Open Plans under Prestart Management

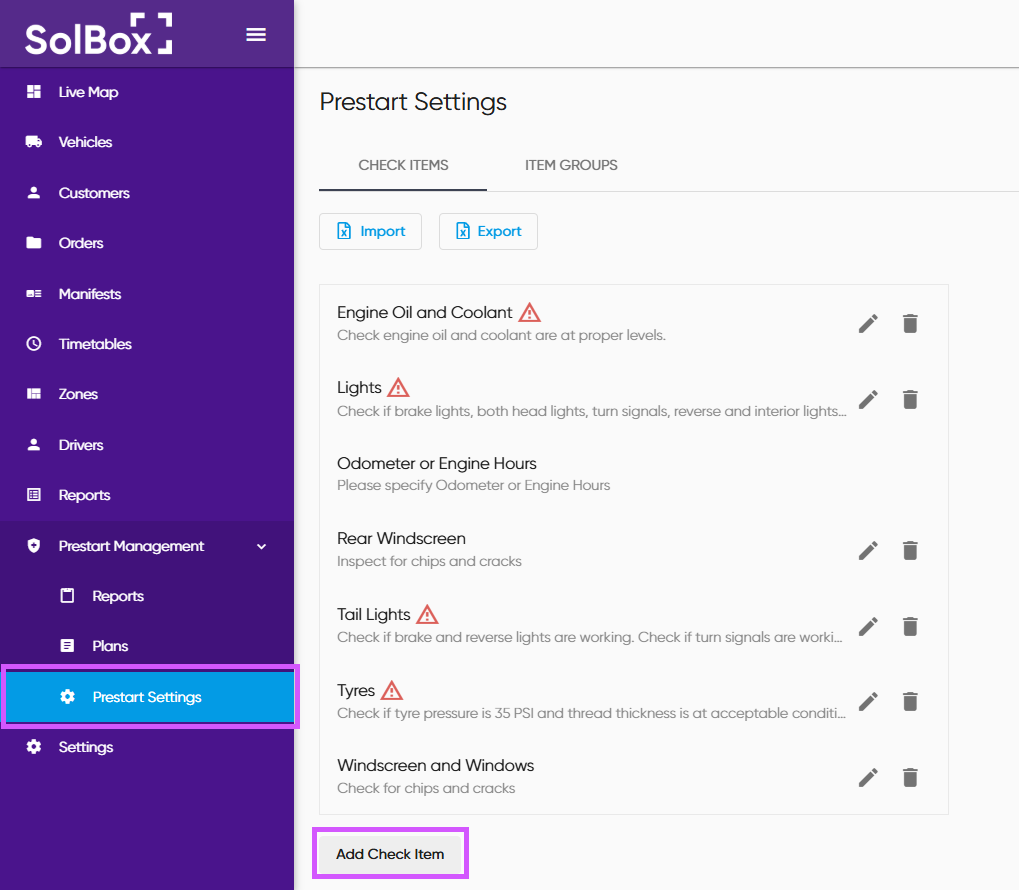[x=110, y=646]
